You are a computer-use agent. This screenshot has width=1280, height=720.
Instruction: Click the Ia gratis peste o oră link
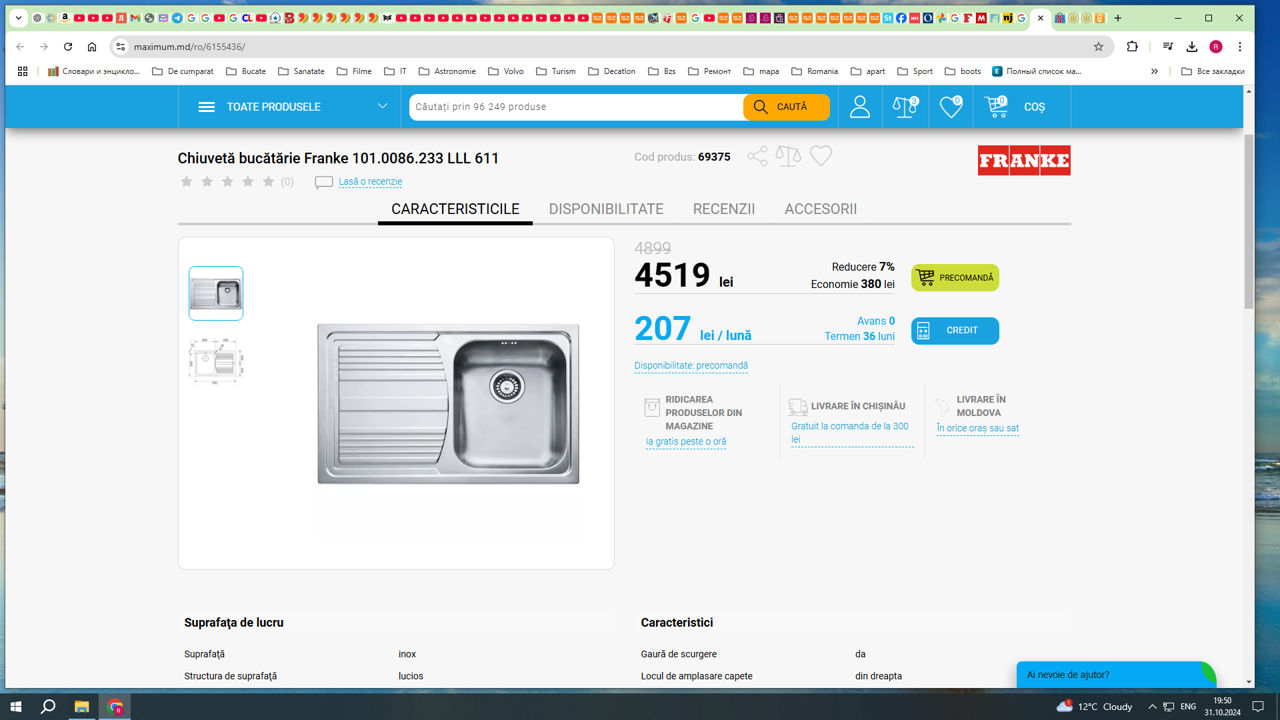coord(686,442)
